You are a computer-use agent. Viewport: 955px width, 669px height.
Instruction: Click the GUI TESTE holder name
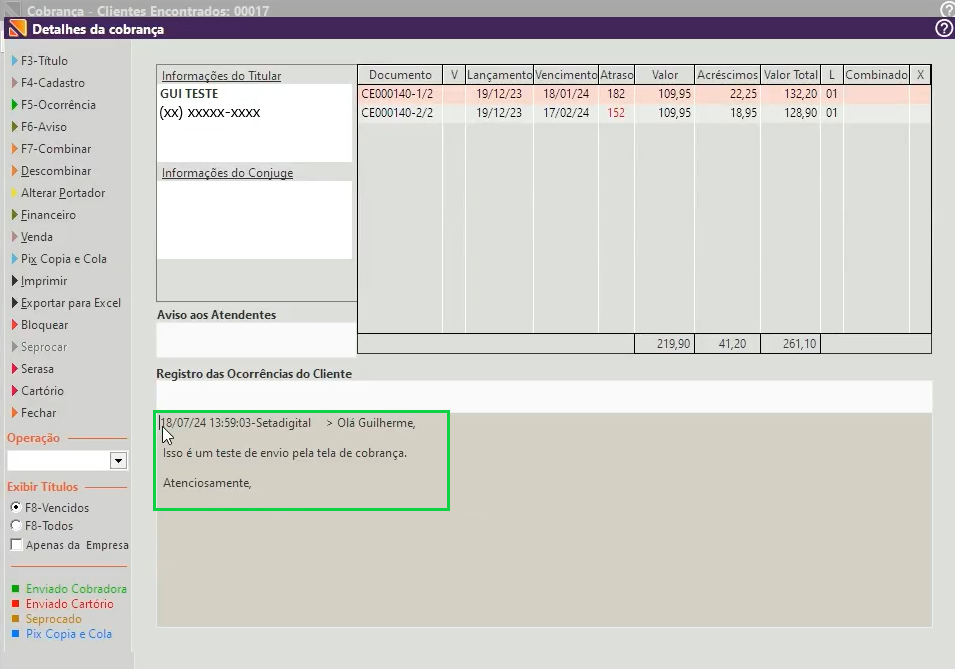click(189, 94)
